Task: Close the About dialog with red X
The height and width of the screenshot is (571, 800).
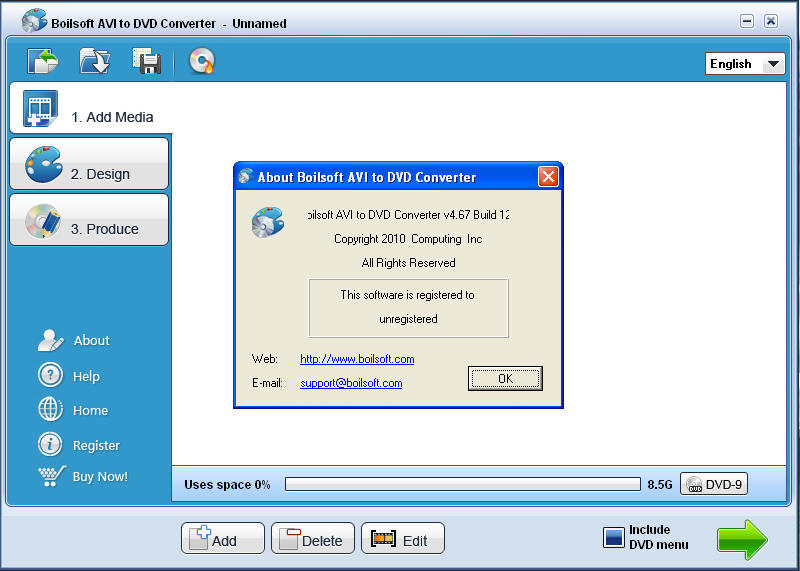Action: [x=548, y=177]
